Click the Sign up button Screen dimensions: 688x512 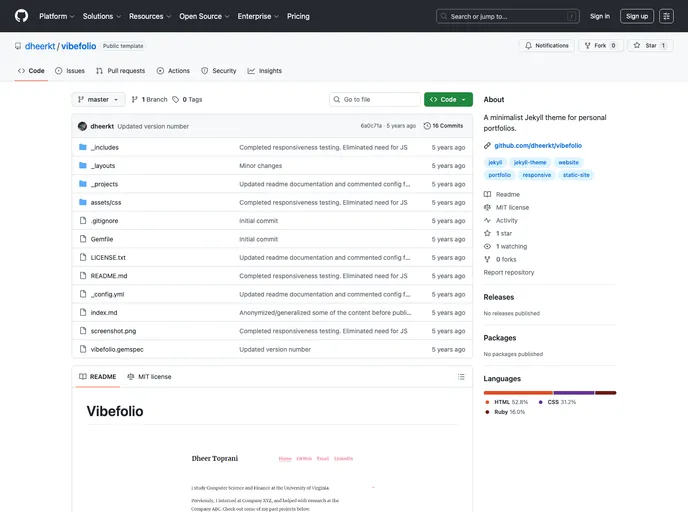pos(637,16)
